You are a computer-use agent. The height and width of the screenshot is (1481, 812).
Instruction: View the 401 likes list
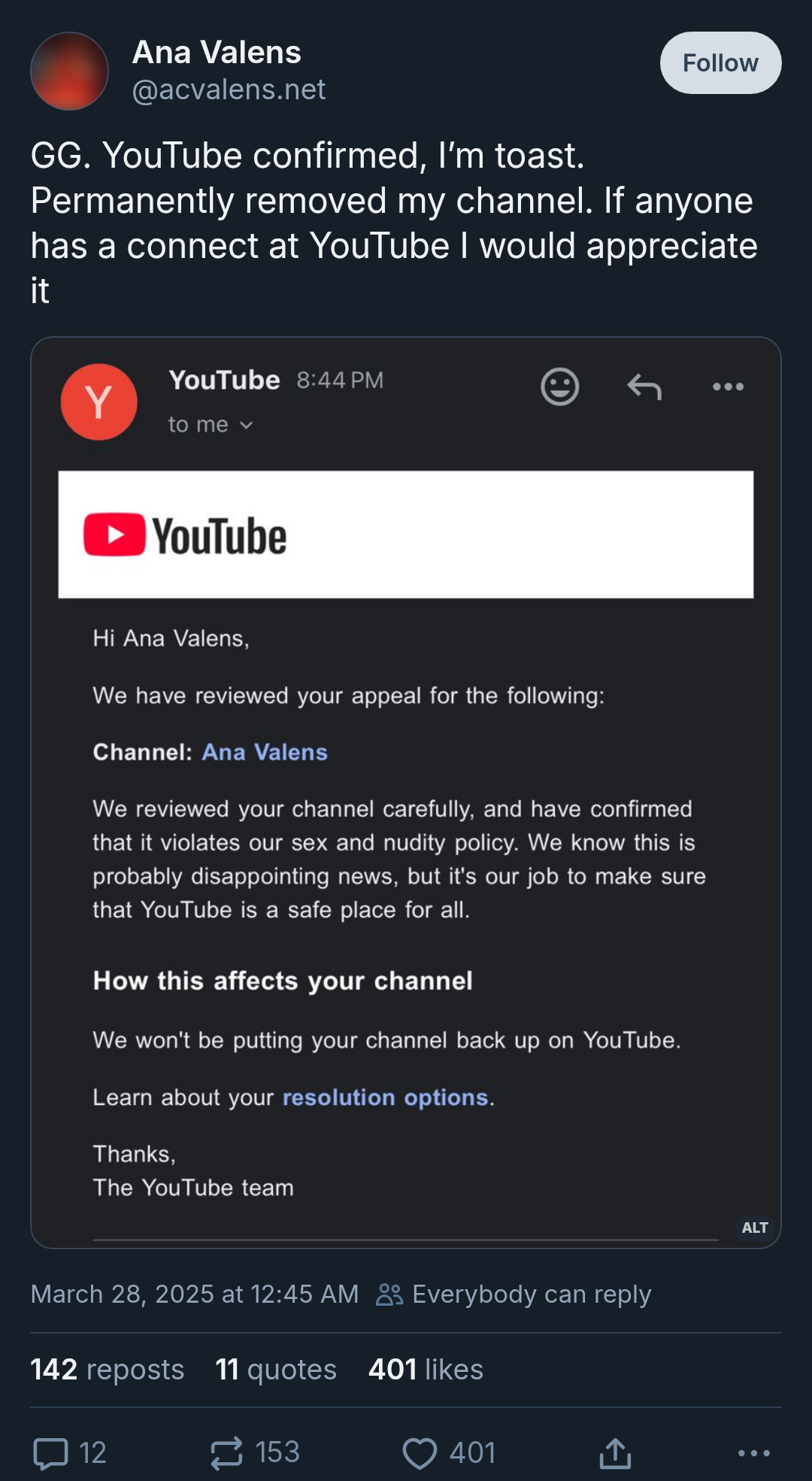click(426, 1370)
